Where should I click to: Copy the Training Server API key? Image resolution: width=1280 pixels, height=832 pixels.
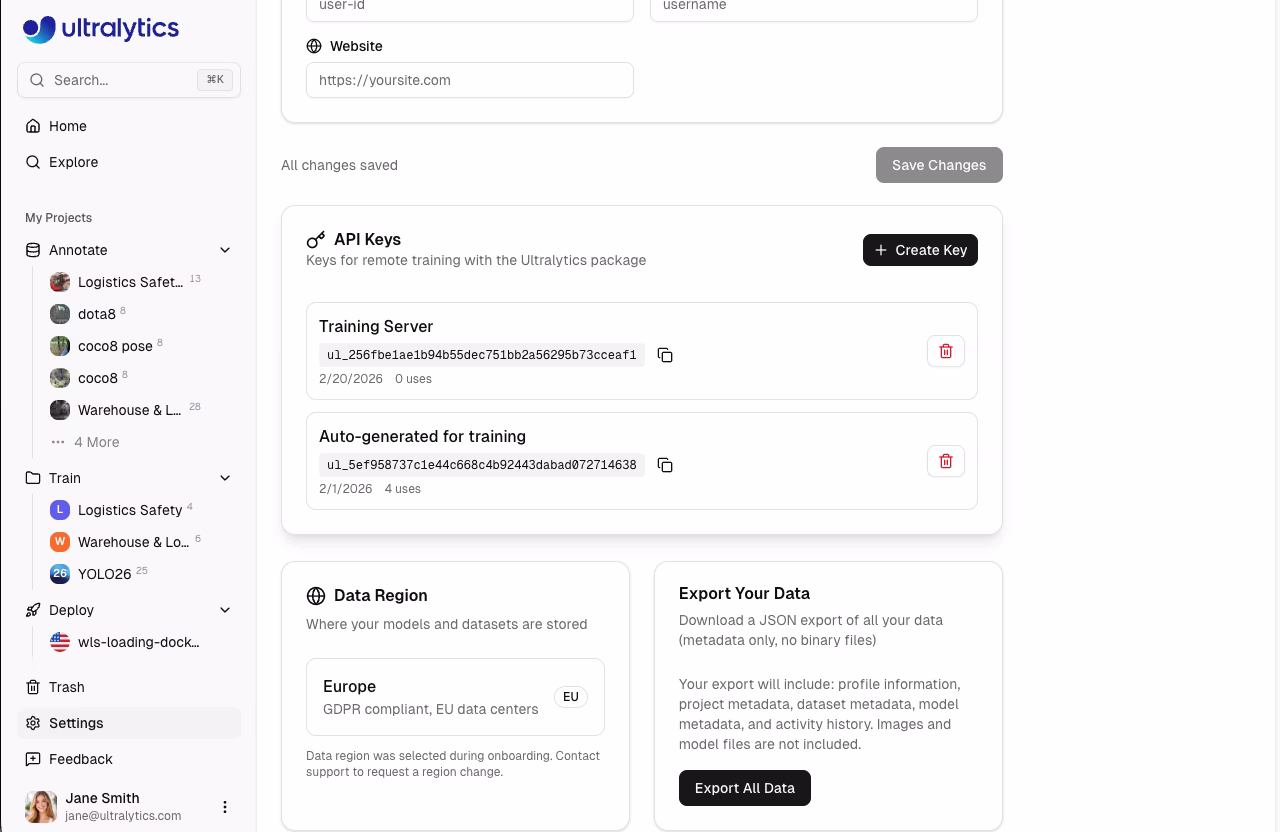pos(665,355)
